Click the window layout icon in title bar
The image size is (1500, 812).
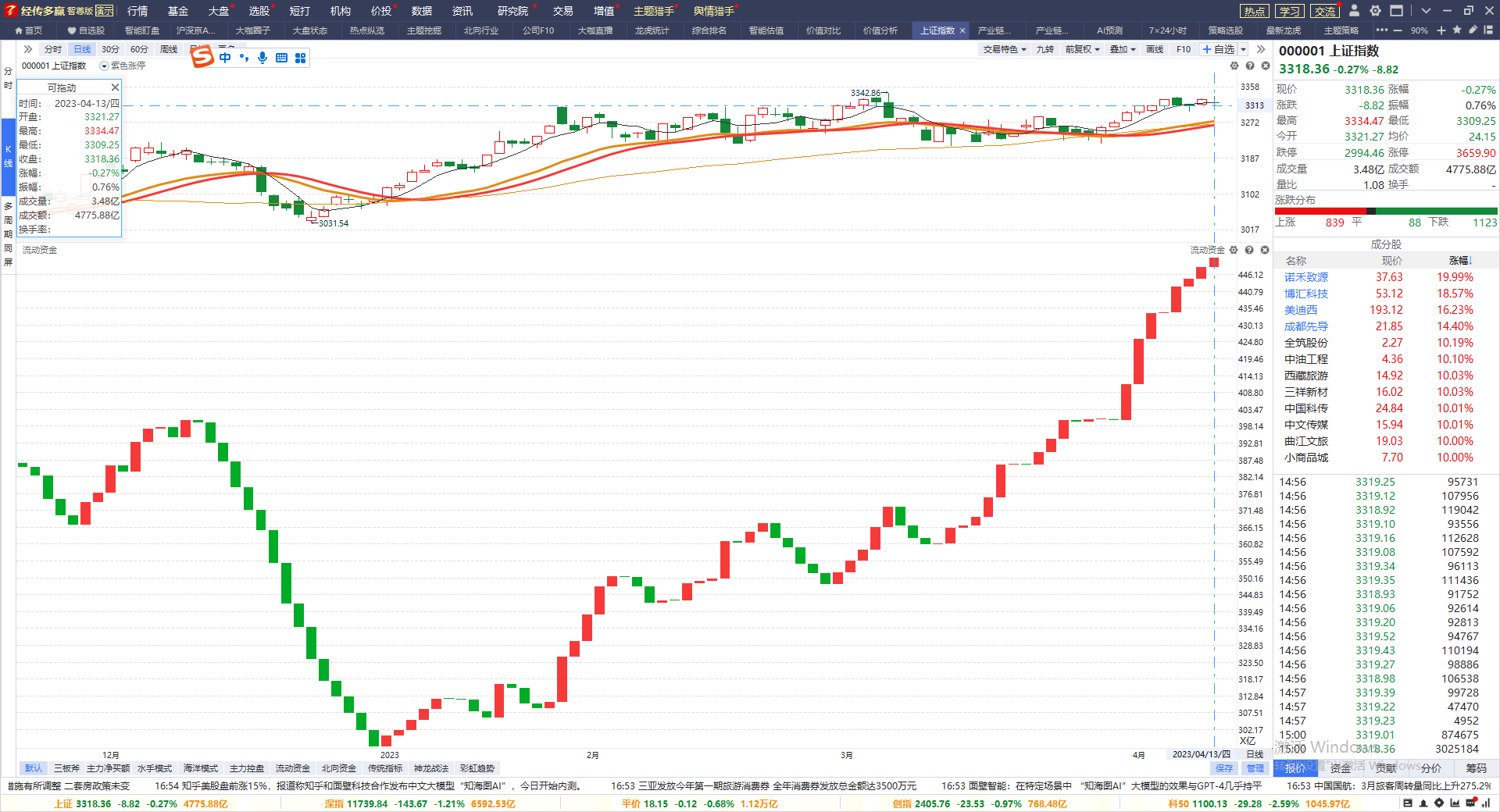1397,11
